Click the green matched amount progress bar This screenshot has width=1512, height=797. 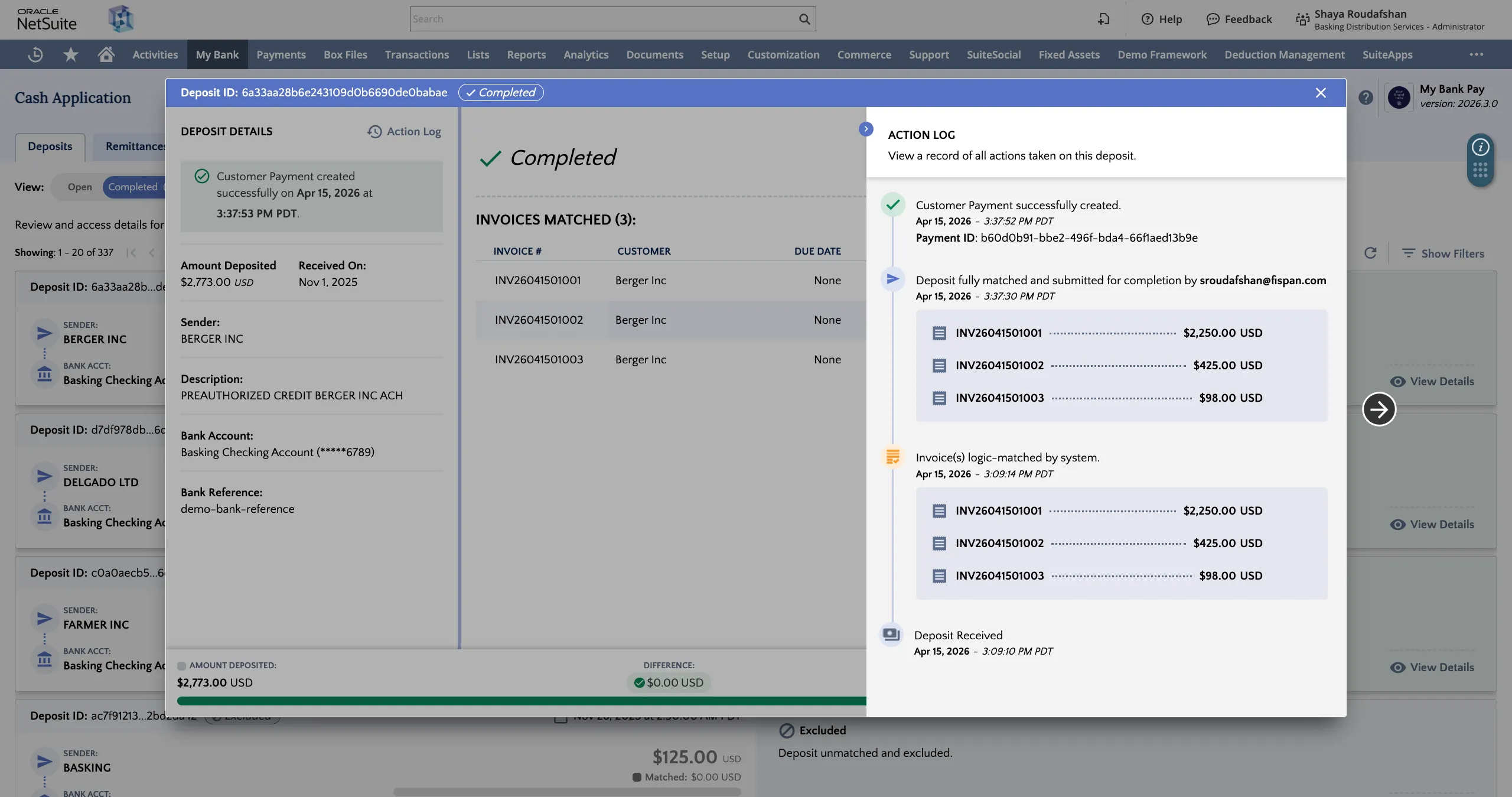coord(522,701)
